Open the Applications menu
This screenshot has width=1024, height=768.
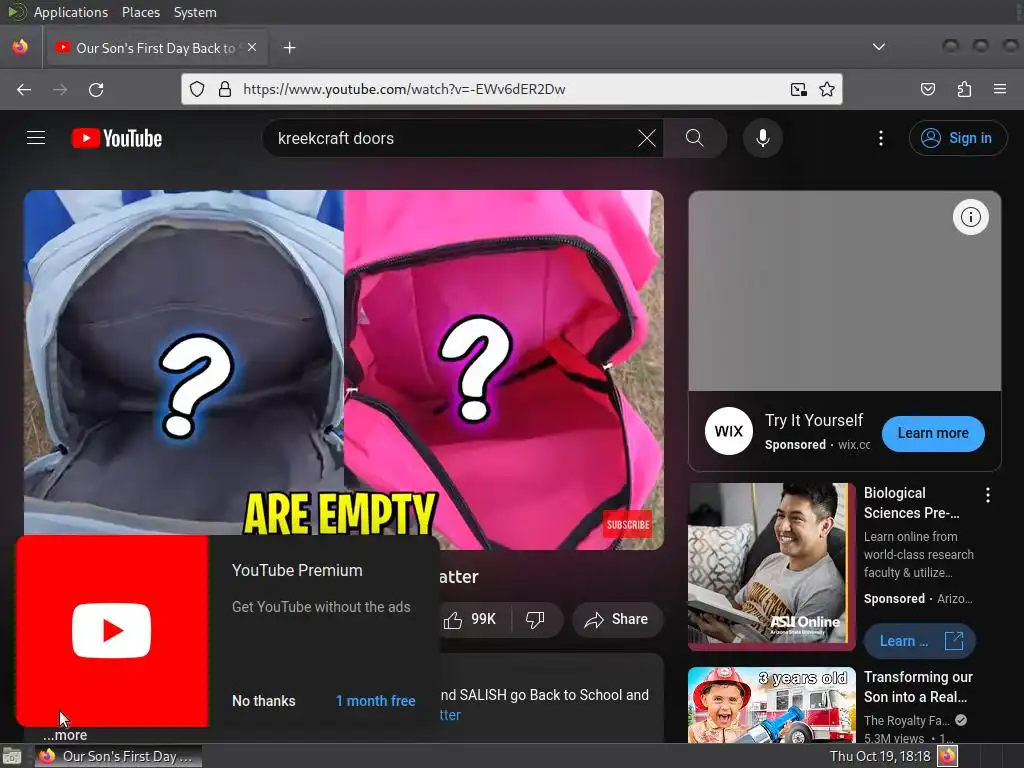71,12
